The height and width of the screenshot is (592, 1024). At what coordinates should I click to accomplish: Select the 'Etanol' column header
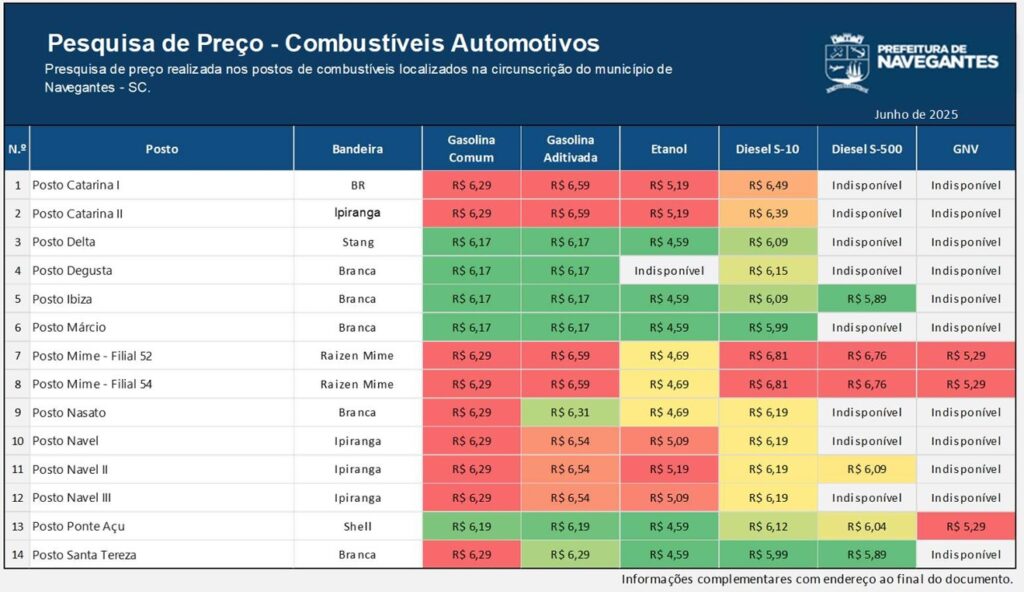point(669,149)
